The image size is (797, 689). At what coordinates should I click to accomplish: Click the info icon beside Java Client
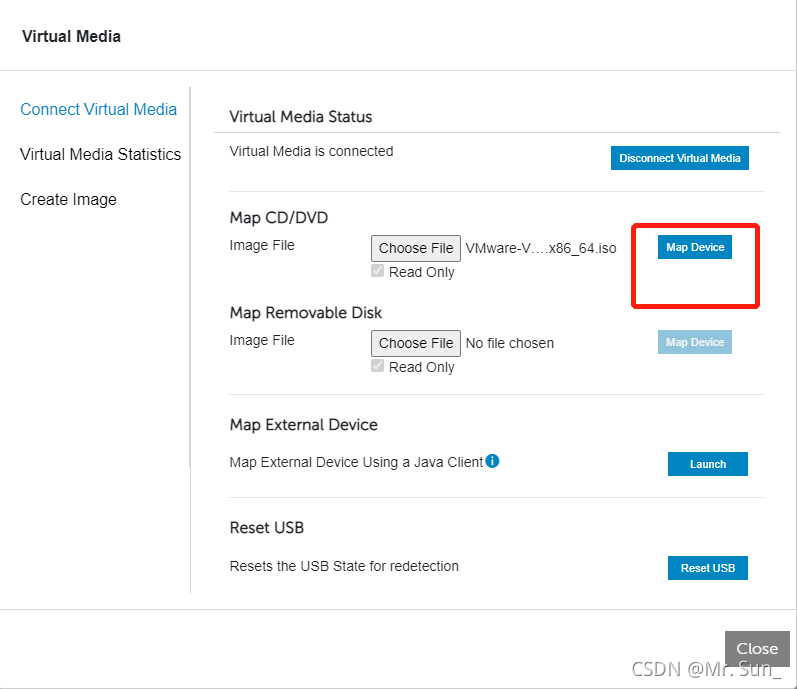pyautogui.click(x=492, y=461)
